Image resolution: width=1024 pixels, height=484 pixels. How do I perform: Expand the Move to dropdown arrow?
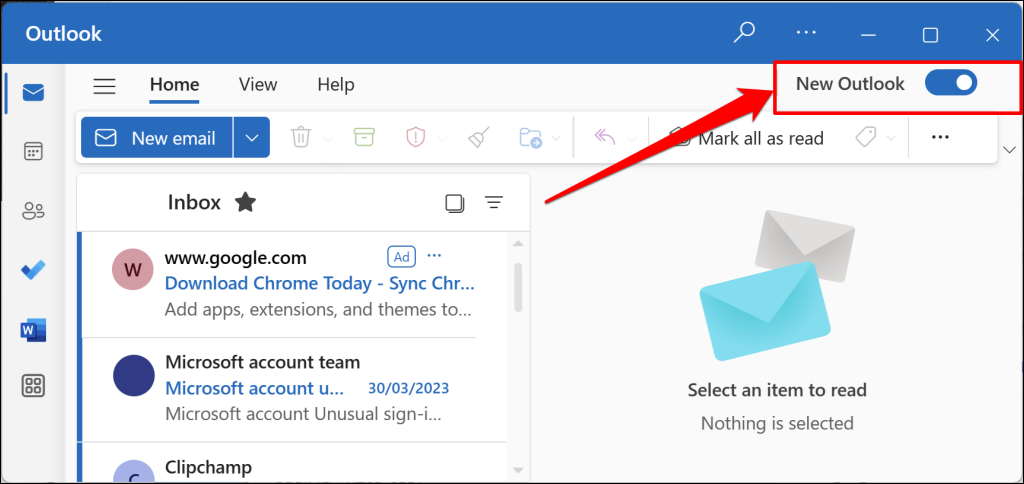point(556,138)
